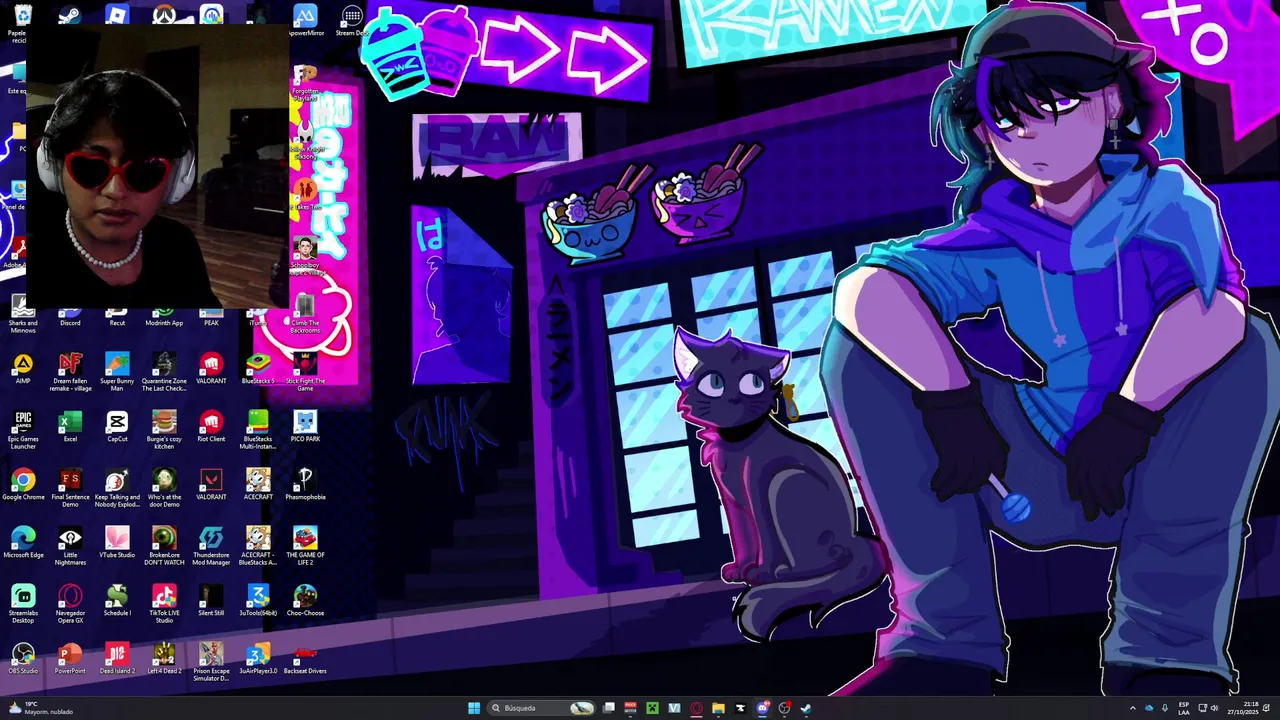Viewport: 1280px width, 720px height.
Task: Open BlueStacks 5 desktop shortcut
Action: [258, 368]
